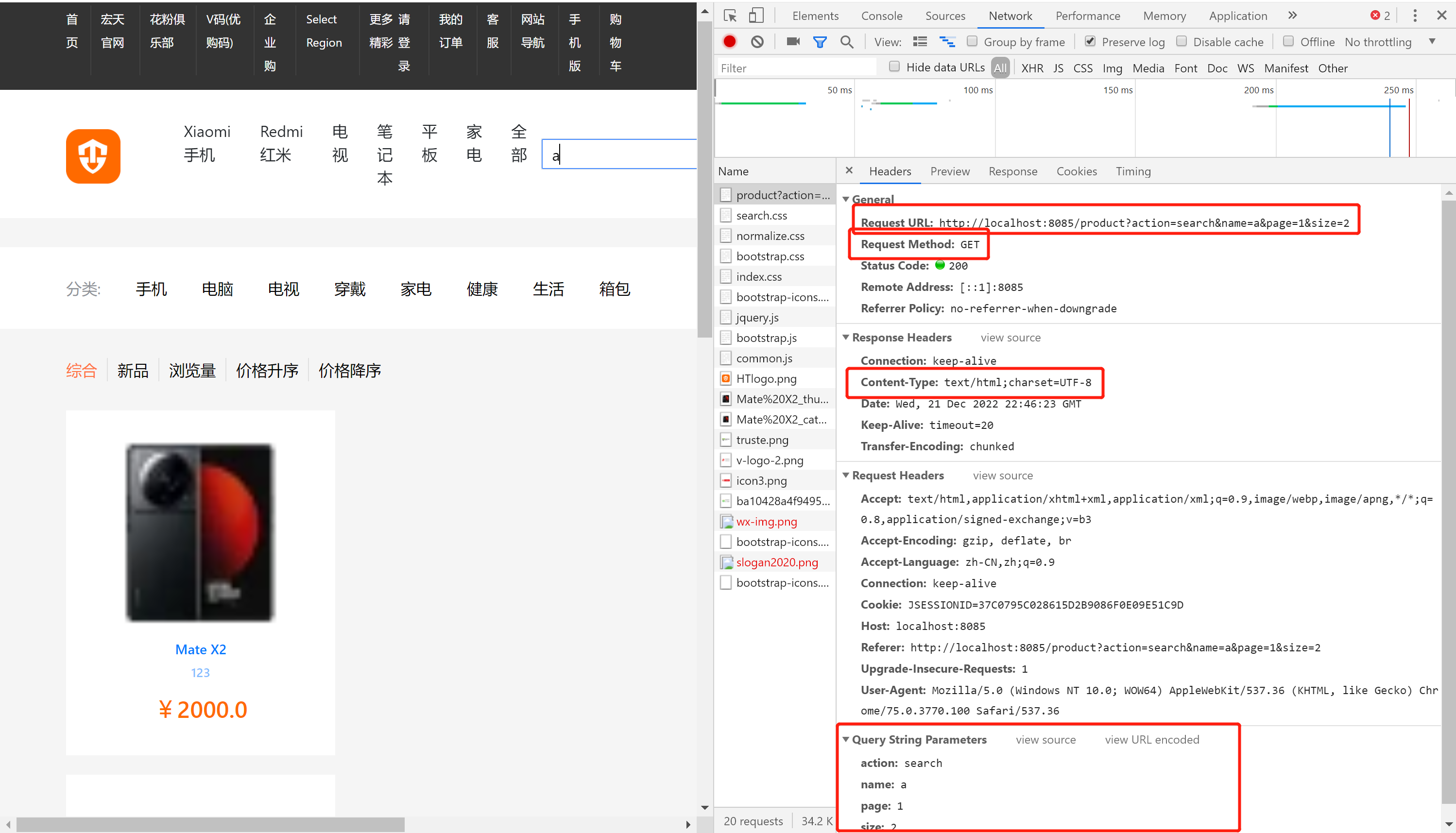1456x833 pixels.
Task: Click the orange shield site logo
Action: [x=93, y=156]
